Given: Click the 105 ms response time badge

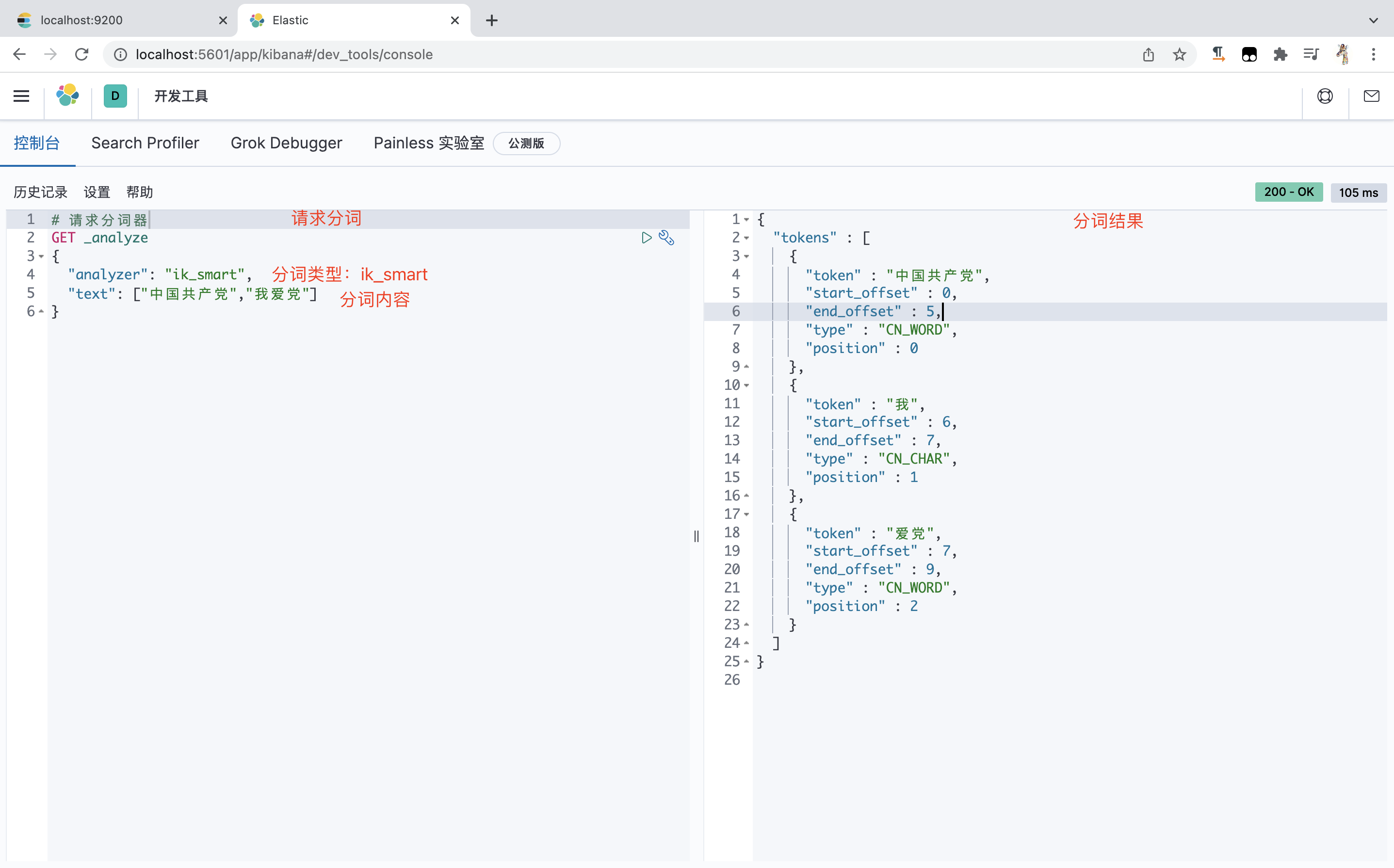Looking at the screenshot, I should point(1359,193).
